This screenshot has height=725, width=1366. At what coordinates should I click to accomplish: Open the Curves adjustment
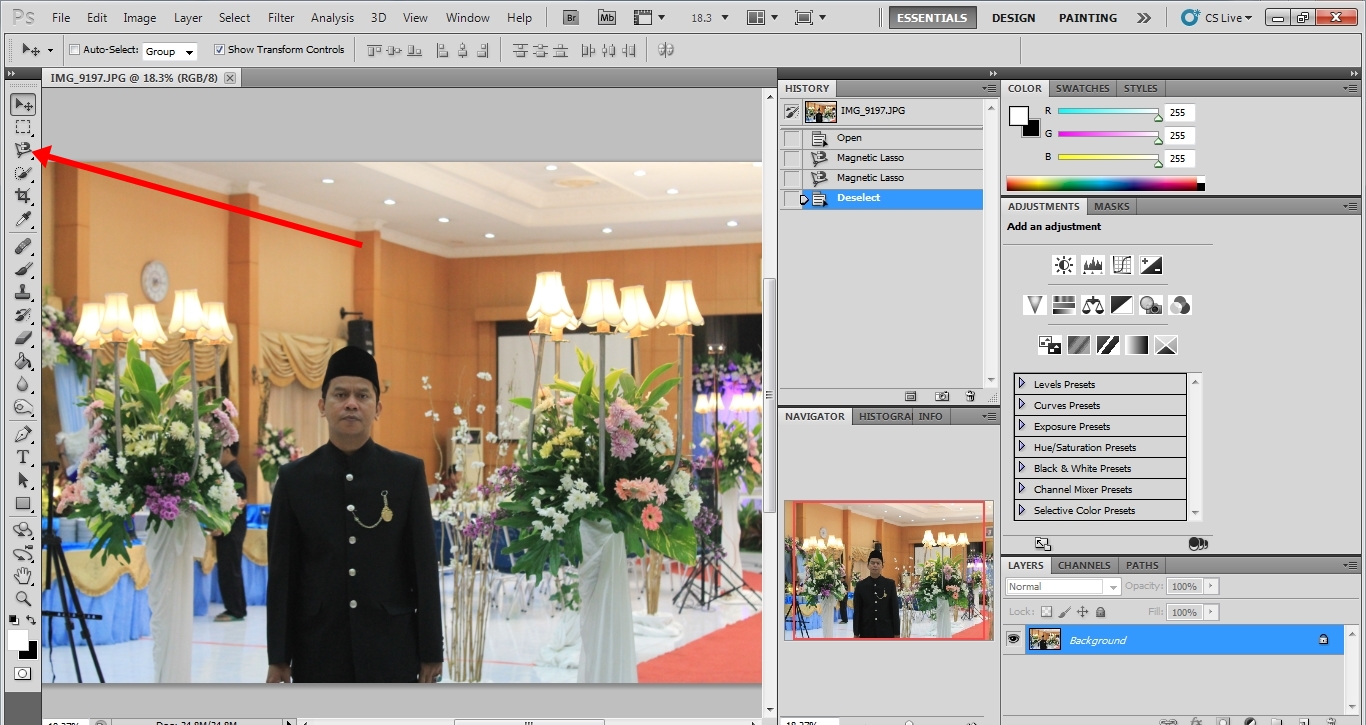point(1121,264)
